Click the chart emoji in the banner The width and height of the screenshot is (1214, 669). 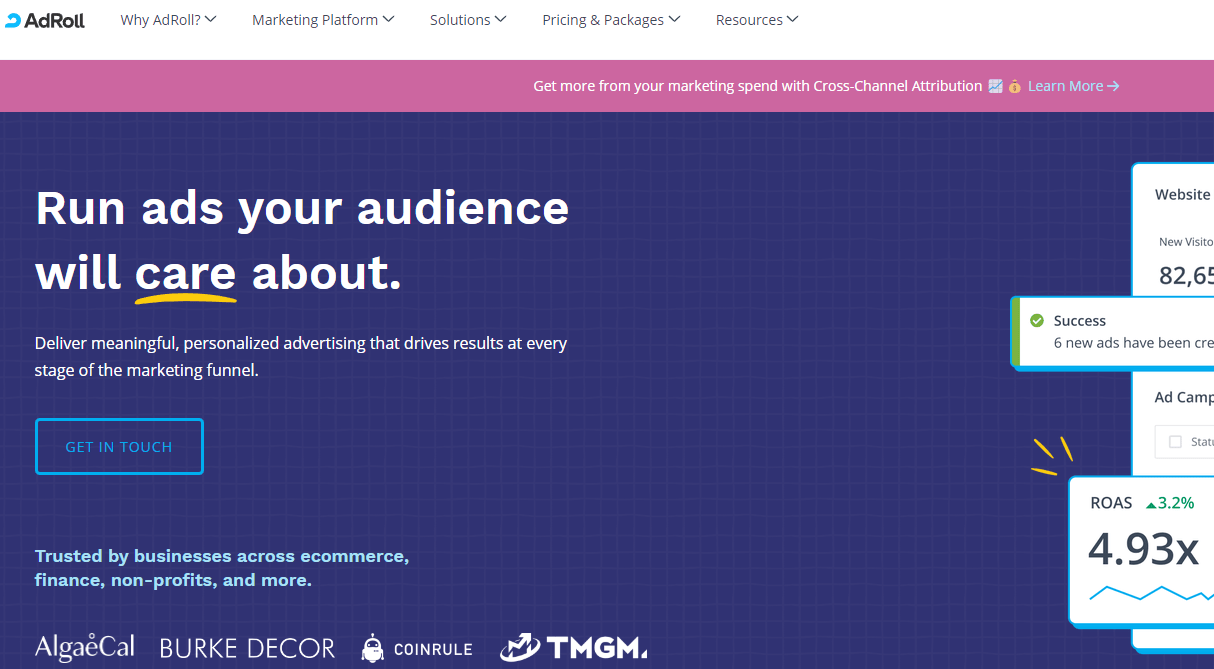995,86
